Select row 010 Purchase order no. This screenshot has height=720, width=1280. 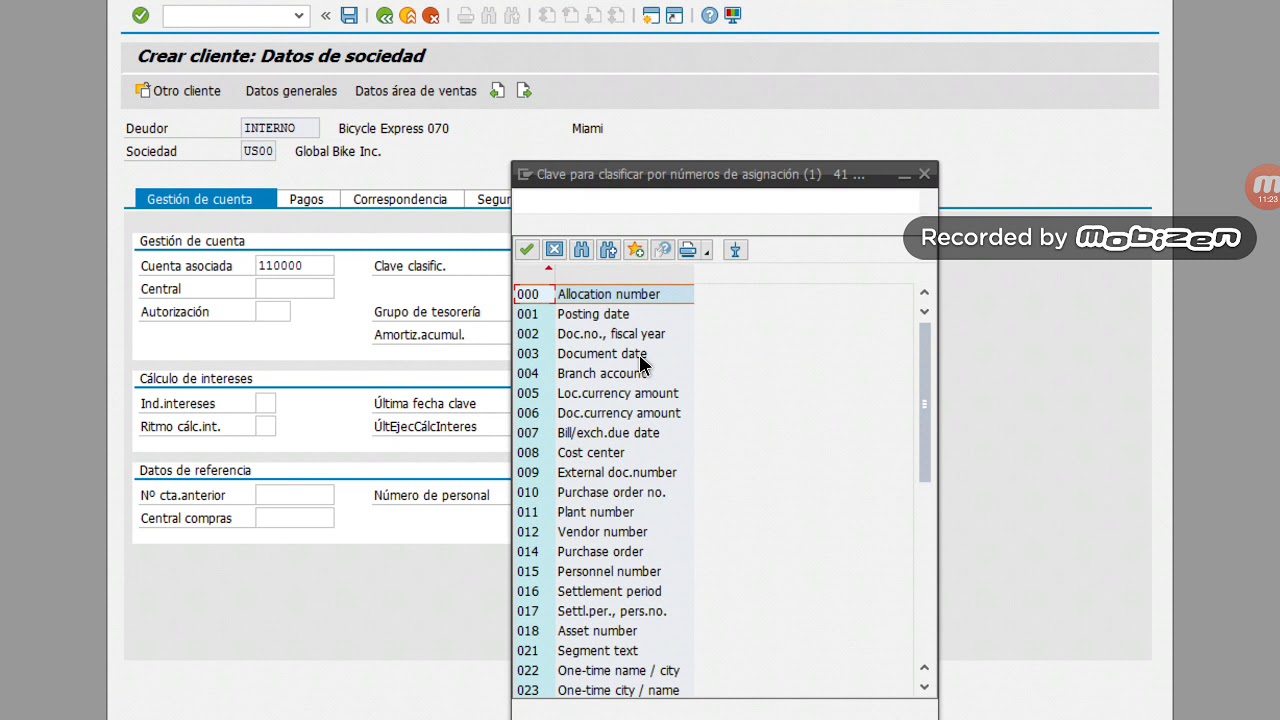click(x=604, y=492)
